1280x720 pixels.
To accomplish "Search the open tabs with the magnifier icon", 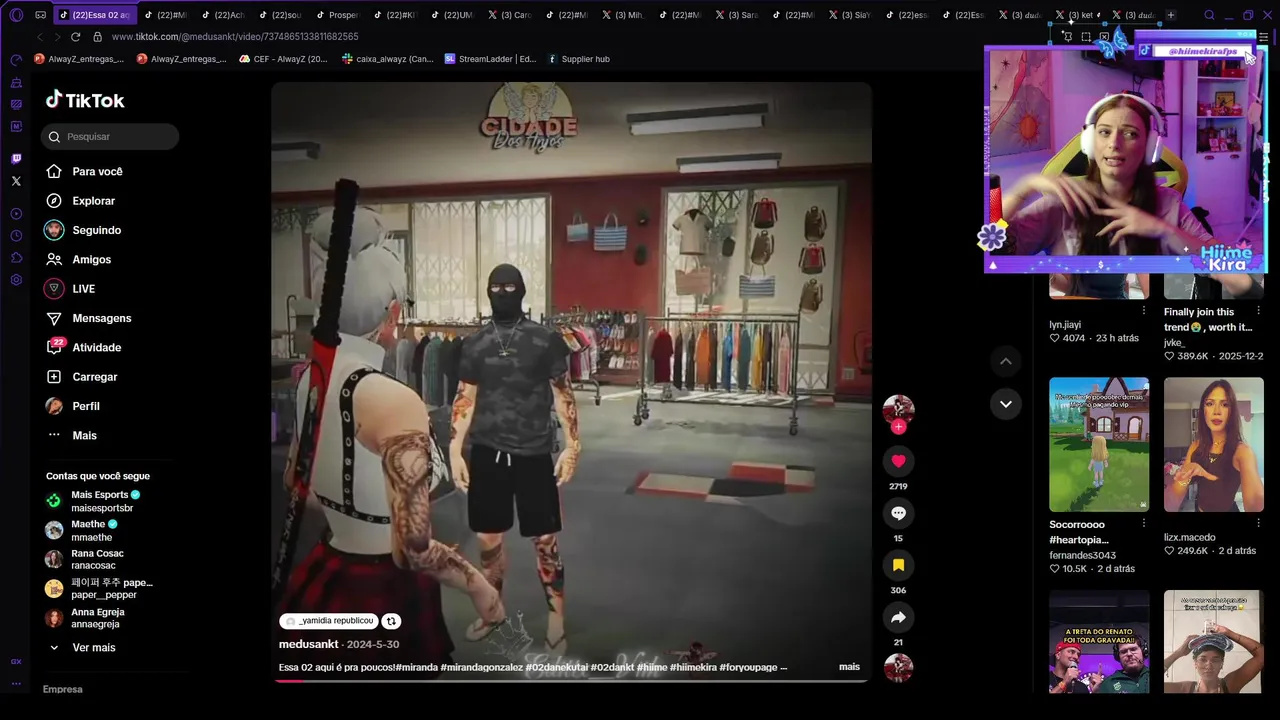I will (1209, 15).
